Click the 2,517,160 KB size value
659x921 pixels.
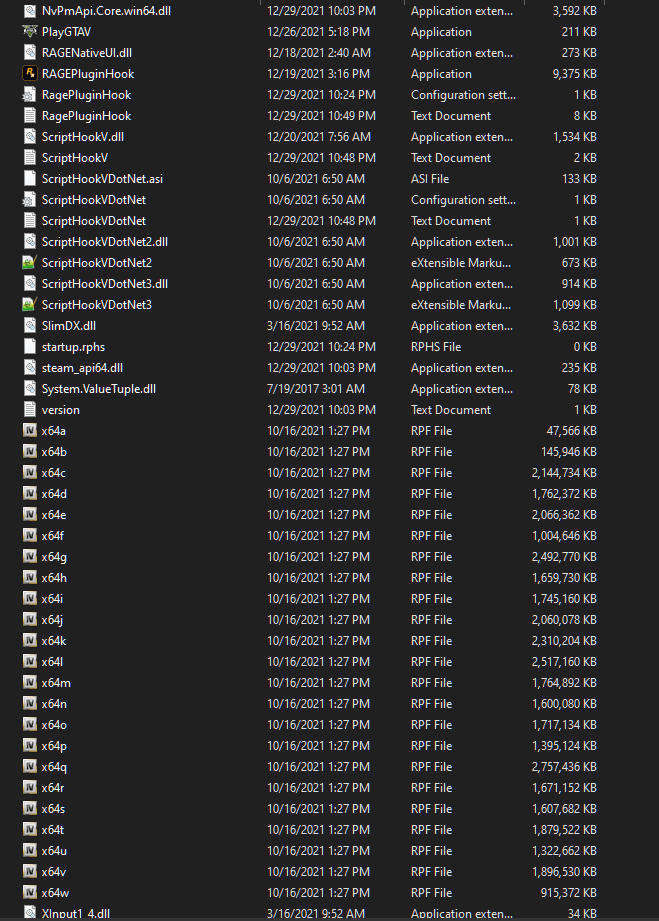(564, 661)
